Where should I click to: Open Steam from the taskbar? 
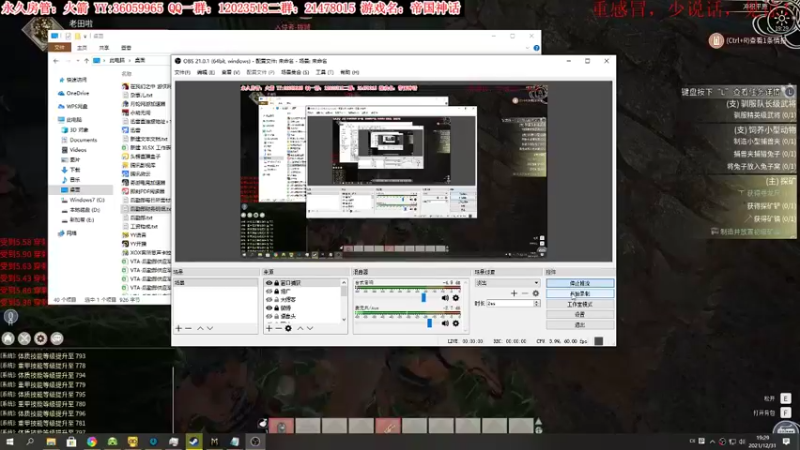(x=194, y=441)
